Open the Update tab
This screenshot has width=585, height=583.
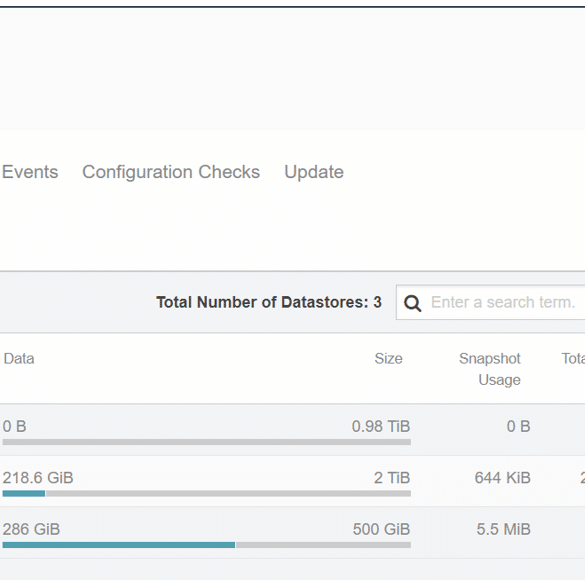[314, 172]
